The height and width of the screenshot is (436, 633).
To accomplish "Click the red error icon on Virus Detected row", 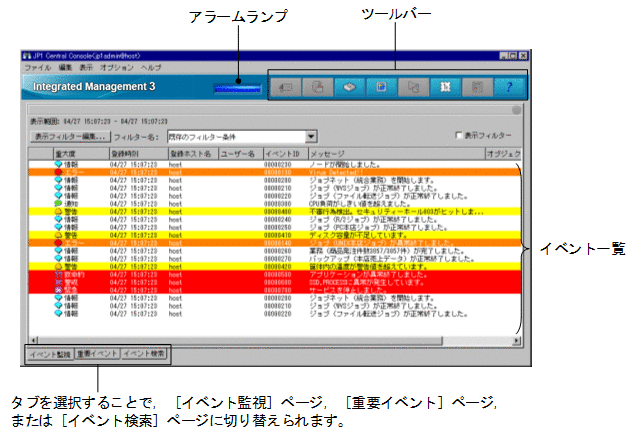I will pyautogui.click(x=59, y=172).
